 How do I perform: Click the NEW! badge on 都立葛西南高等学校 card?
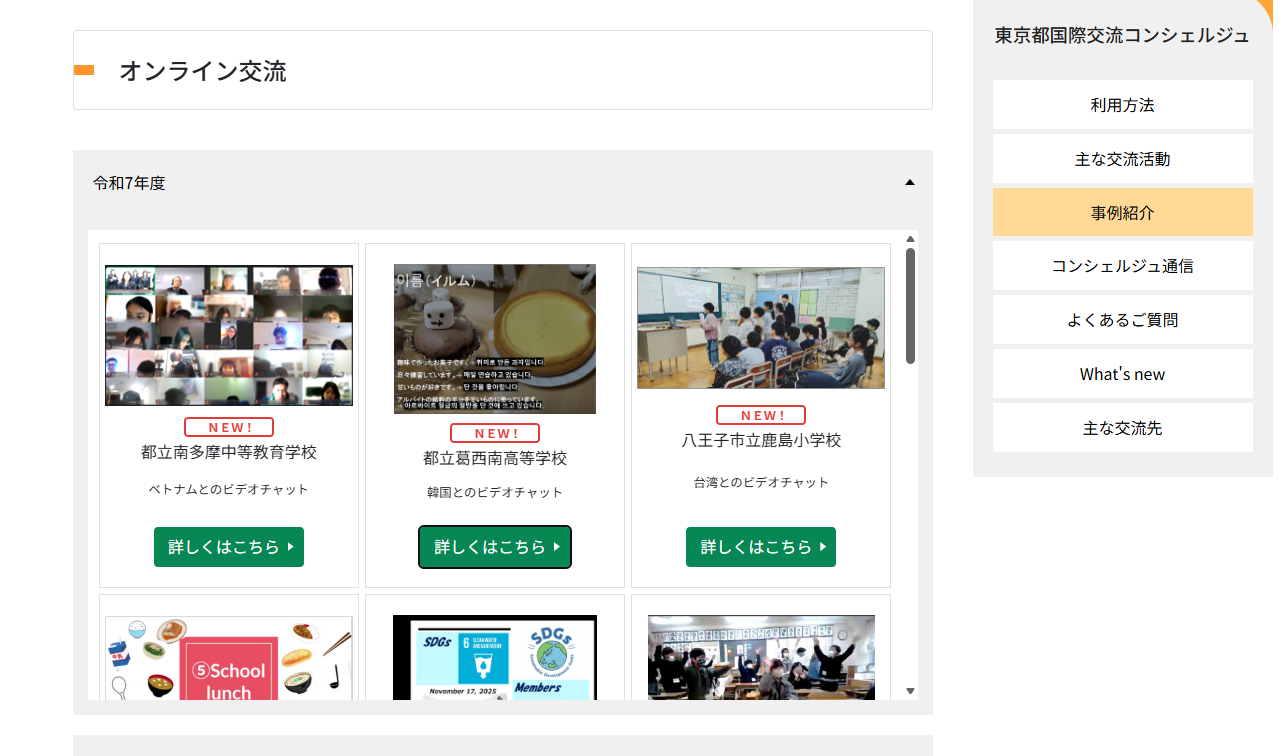[x=495, y=433]
